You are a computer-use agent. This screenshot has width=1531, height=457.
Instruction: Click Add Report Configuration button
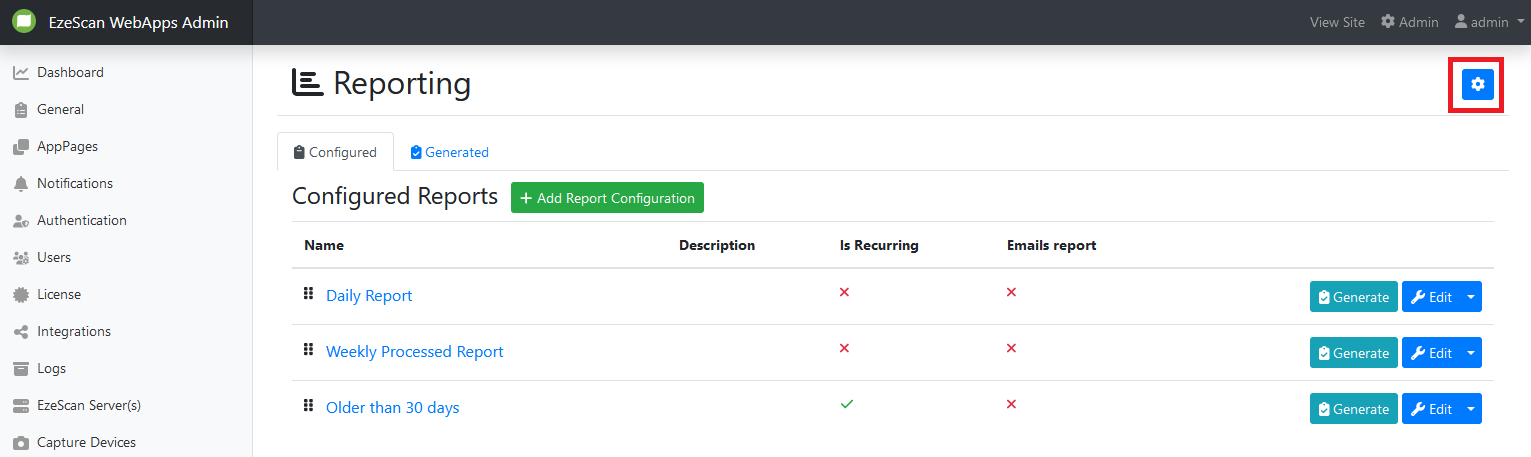tap(607, 198)
